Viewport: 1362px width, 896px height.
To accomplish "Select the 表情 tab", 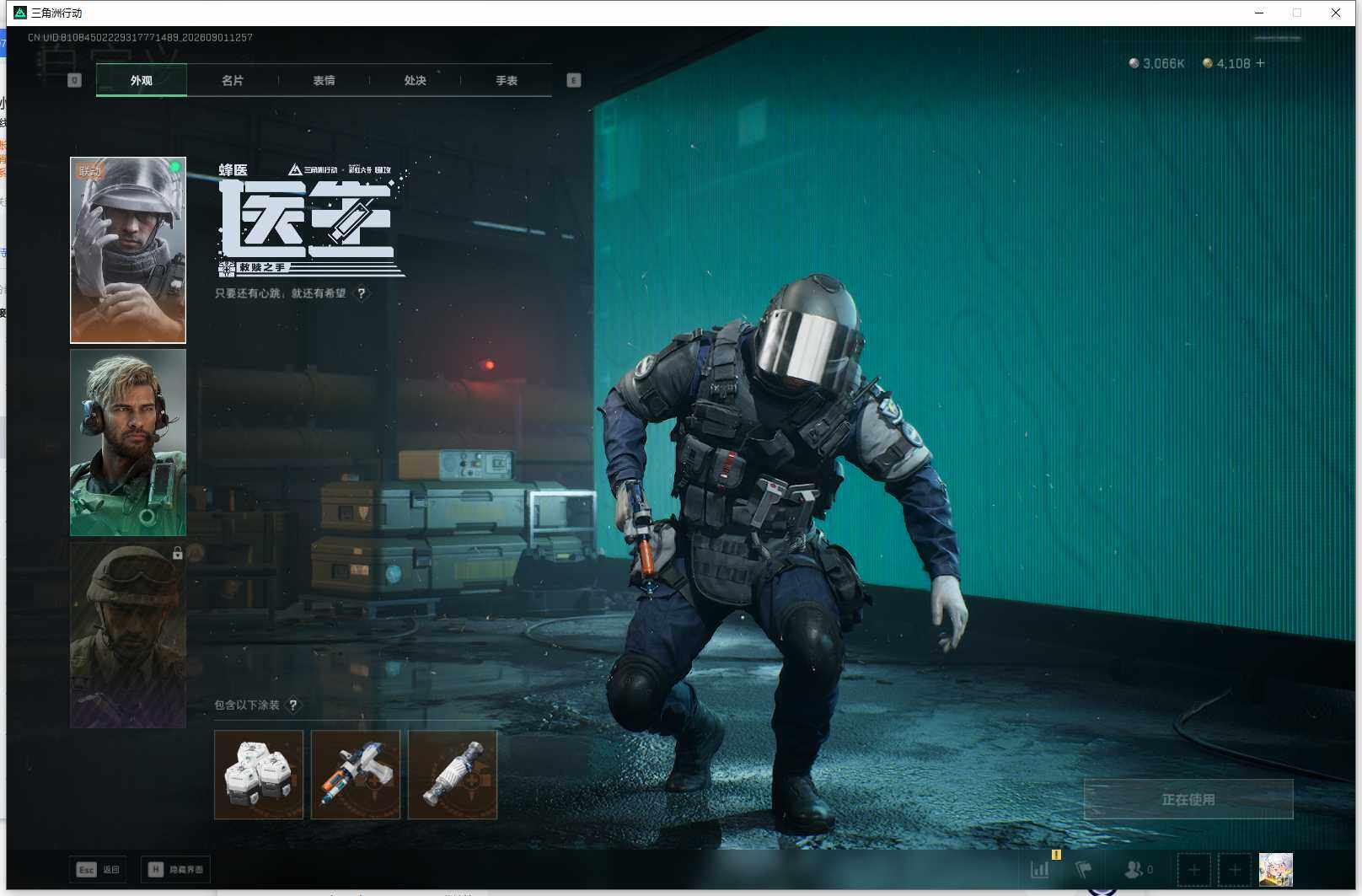I will (x=324, y=80).
